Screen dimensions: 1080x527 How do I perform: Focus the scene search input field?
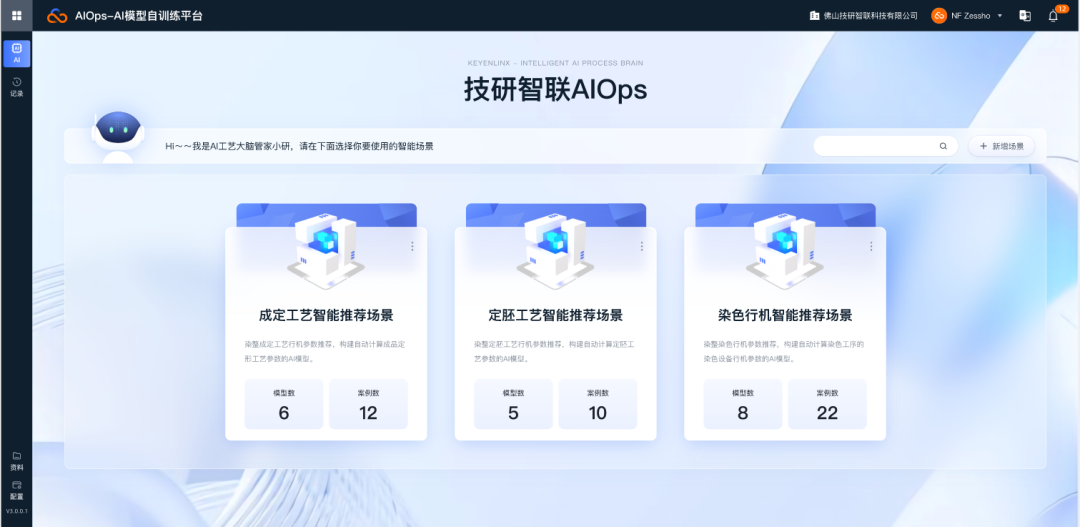coord(875,146)
